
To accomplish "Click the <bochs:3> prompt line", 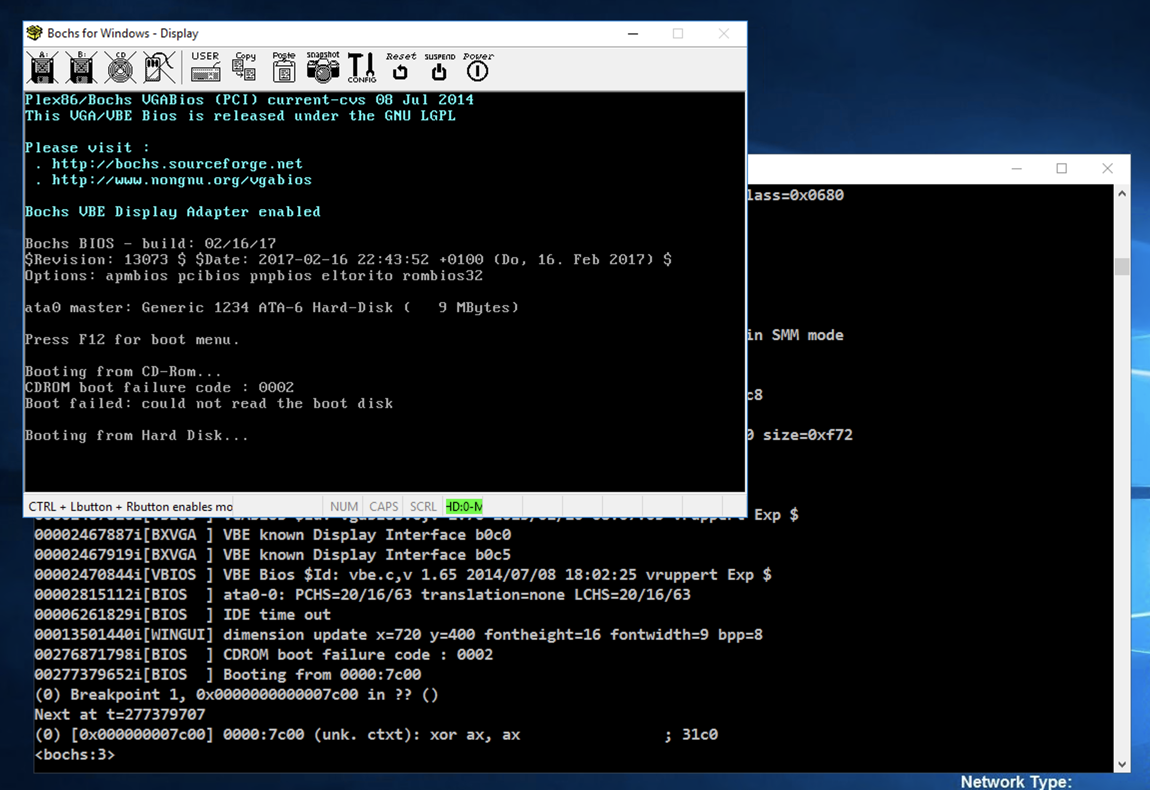I will (75, 754).
